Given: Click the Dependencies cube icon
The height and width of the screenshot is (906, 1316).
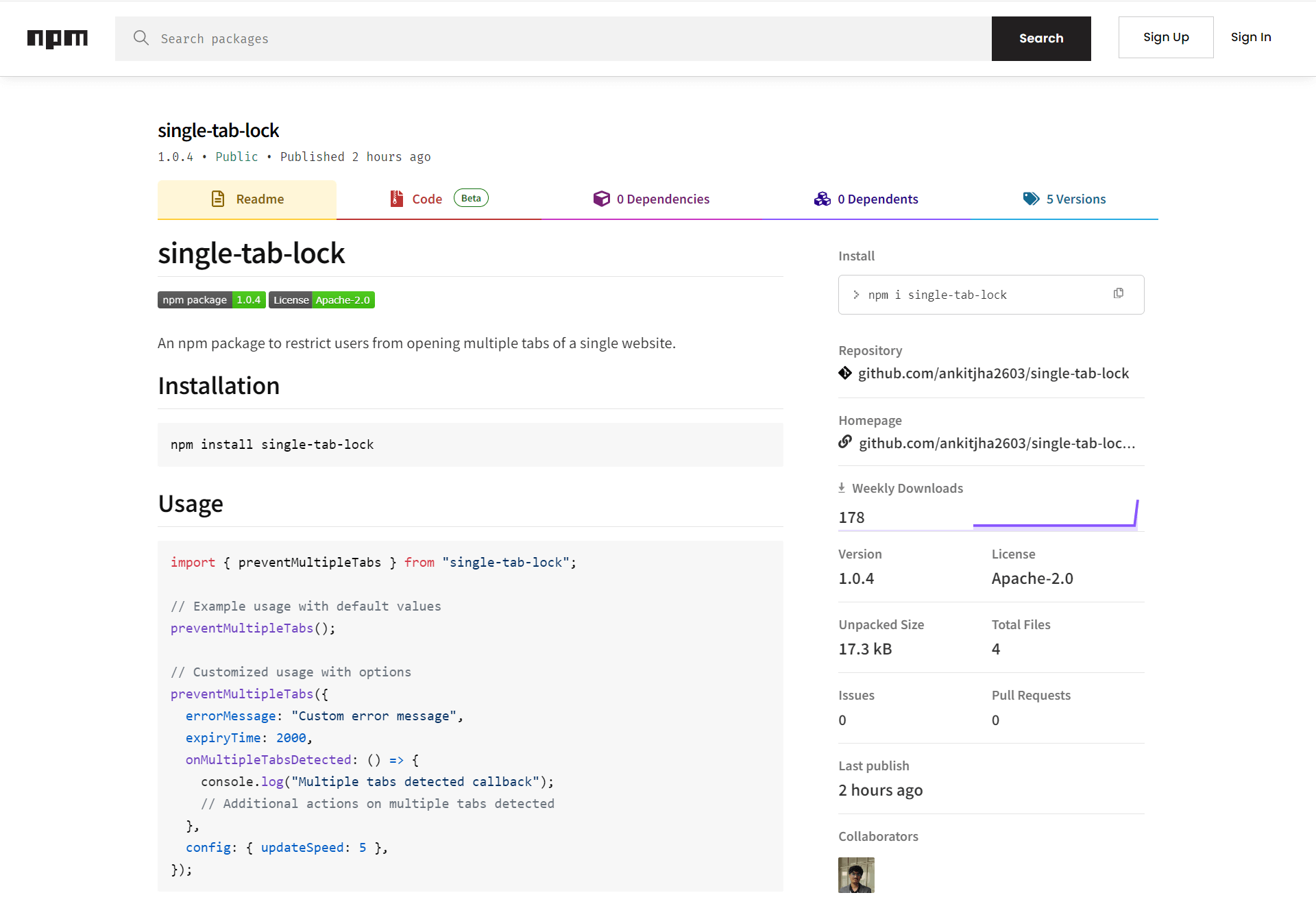Looking at the screenshot, I should (600, 199).
